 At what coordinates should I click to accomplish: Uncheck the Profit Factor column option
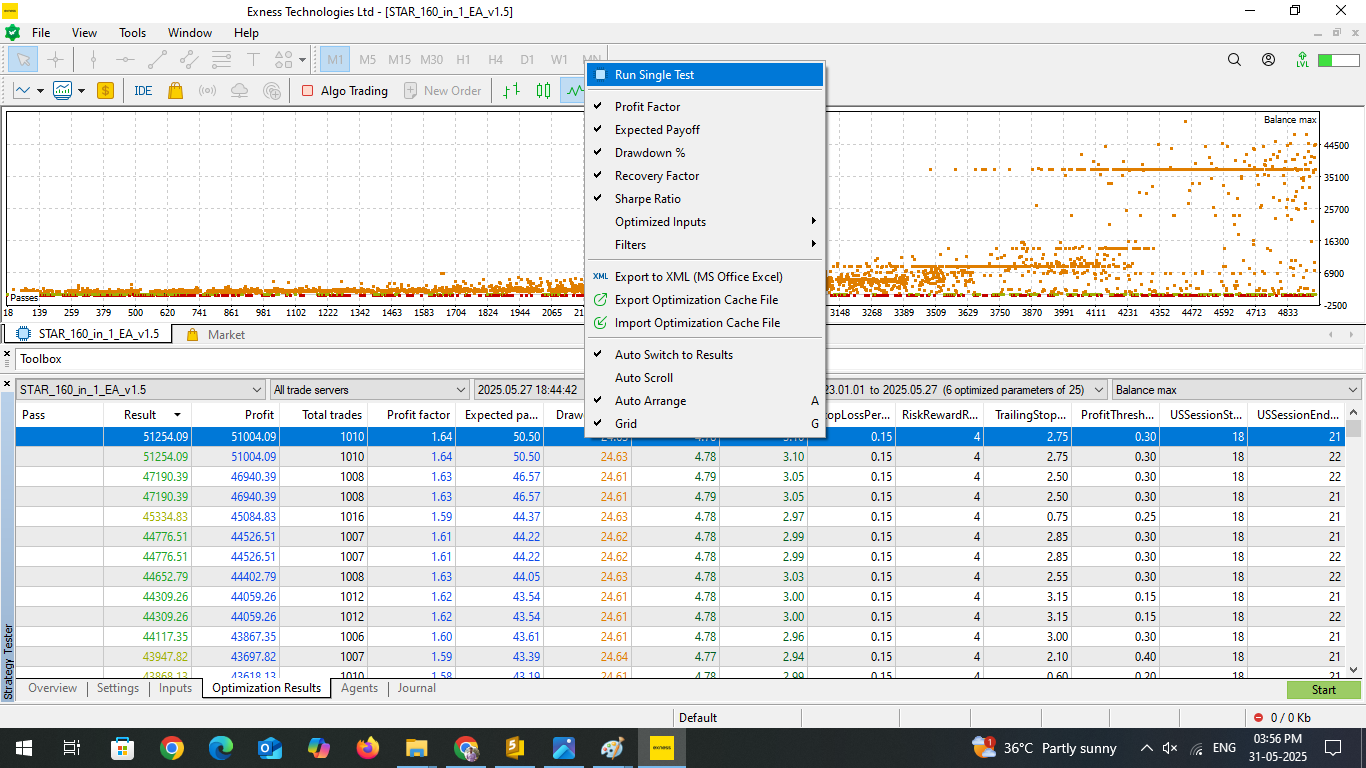click(647, 107)
